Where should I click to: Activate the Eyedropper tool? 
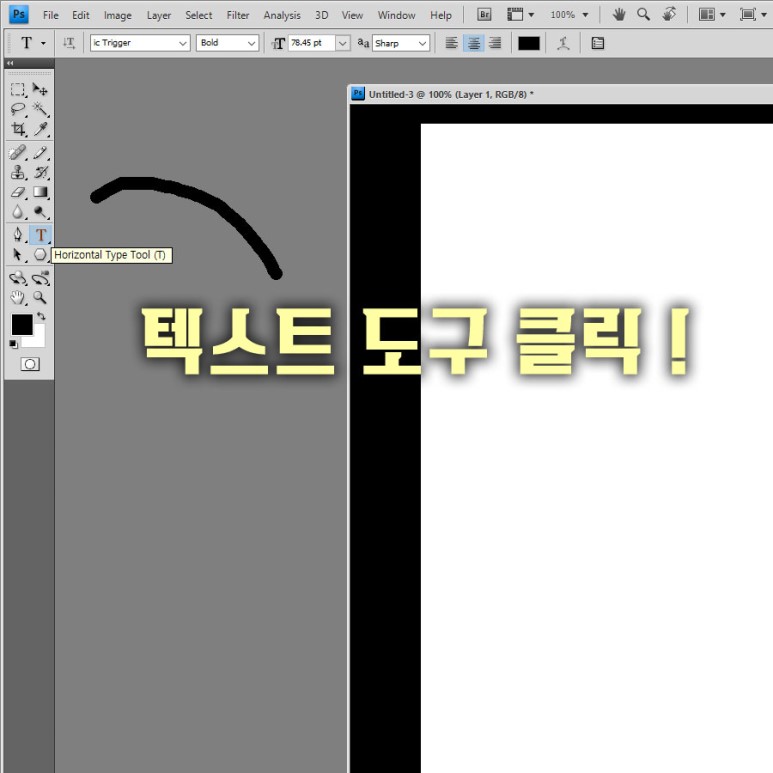pos(41,130)
